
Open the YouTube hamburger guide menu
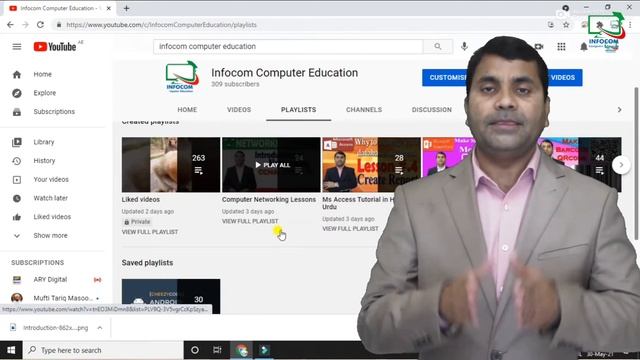coord(17,47)
